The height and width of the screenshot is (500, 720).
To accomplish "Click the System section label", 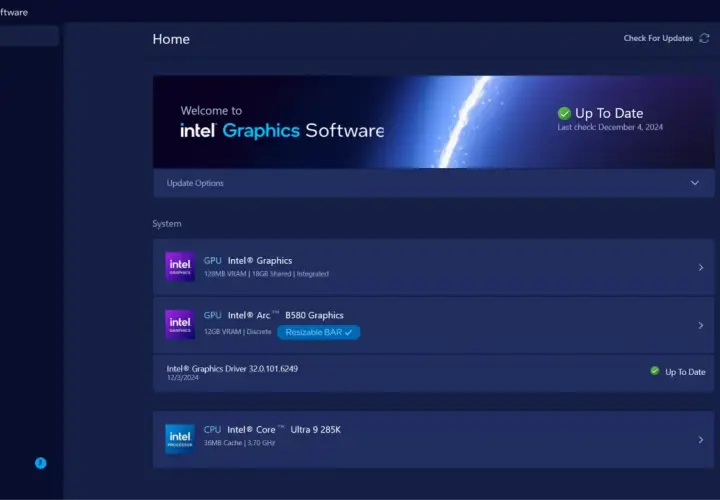I will (x=167, y=224).
